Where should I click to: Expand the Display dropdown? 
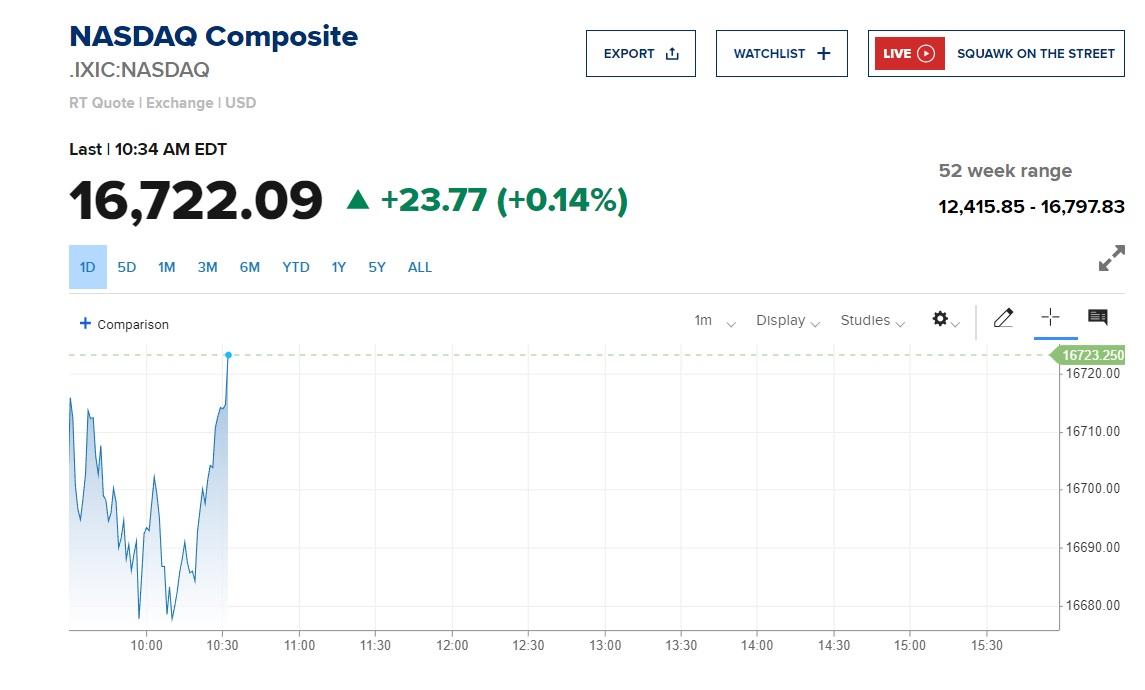click(788, 321)
